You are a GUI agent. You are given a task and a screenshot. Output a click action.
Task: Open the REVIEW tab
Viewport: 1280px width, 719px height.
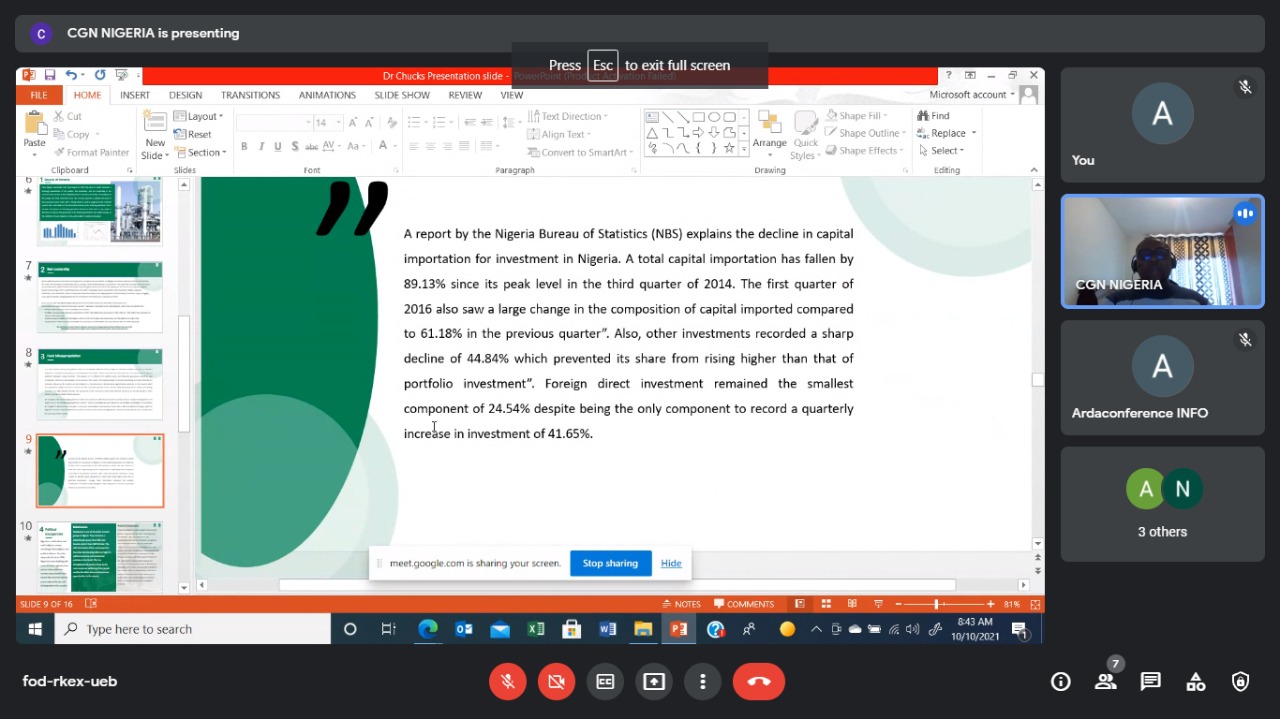tap(465, 95)
